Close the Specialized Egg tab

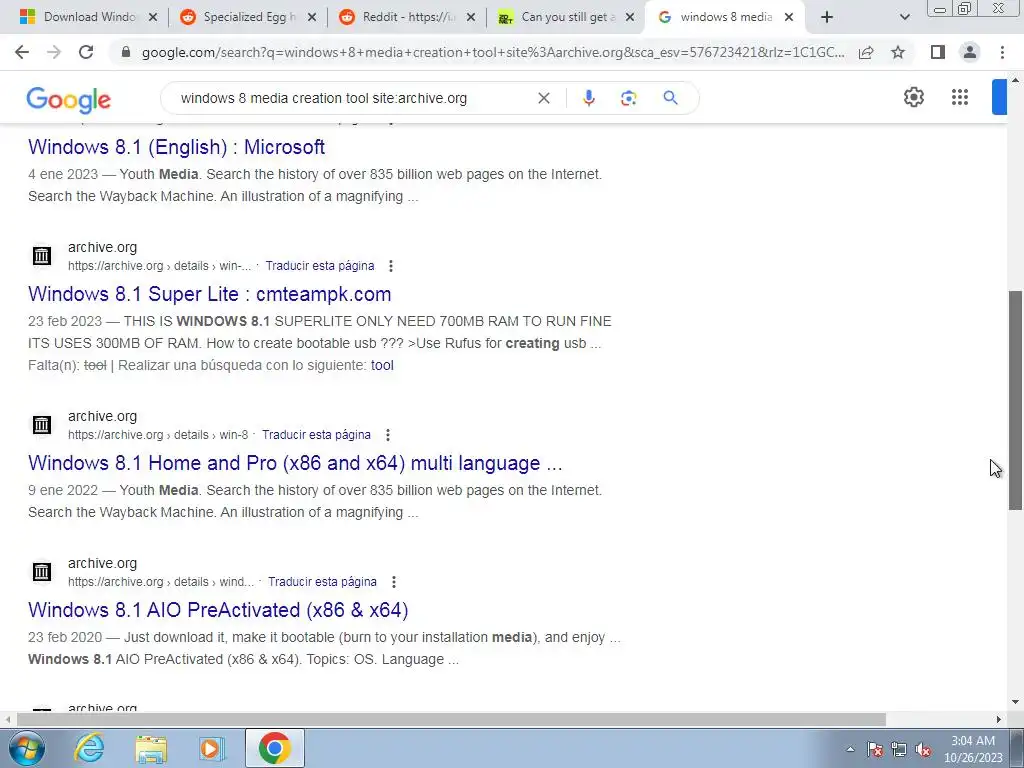coord(312,17)
